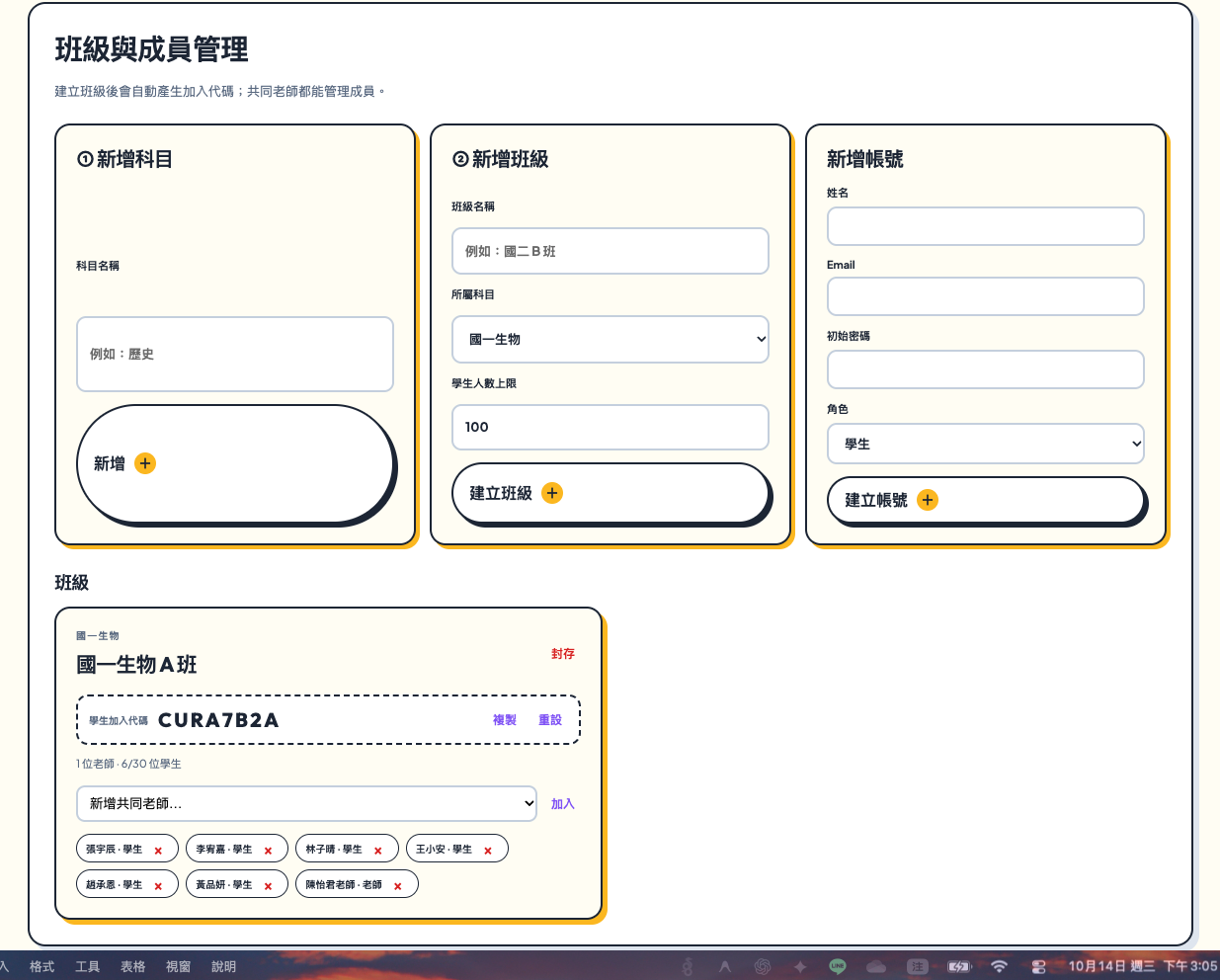The height and width of the screenshot is (980, 1220).
Task: Remove student 張宇辰 with the red x
Action: pos(158,851)
